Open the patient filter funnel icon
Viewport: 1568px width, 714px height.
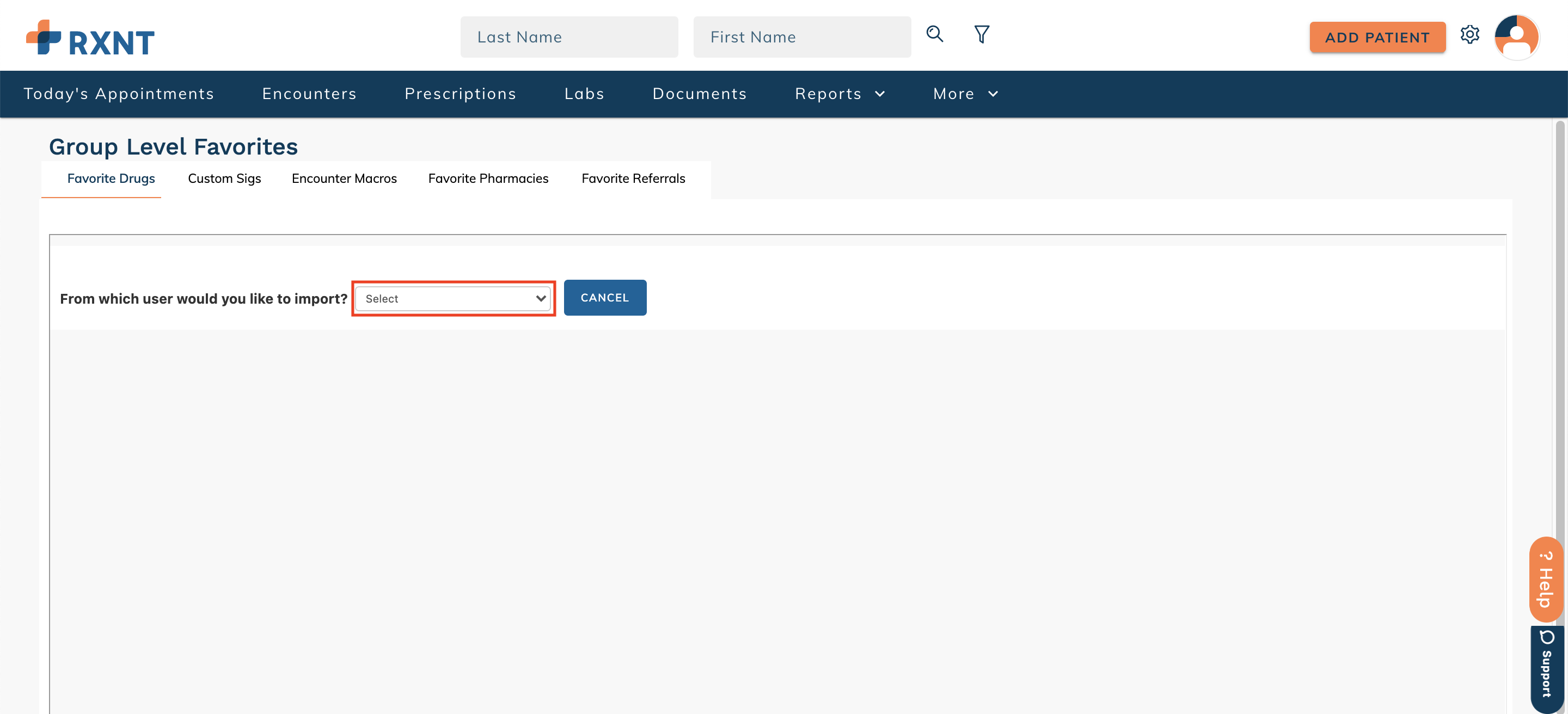tap(981, 35)
